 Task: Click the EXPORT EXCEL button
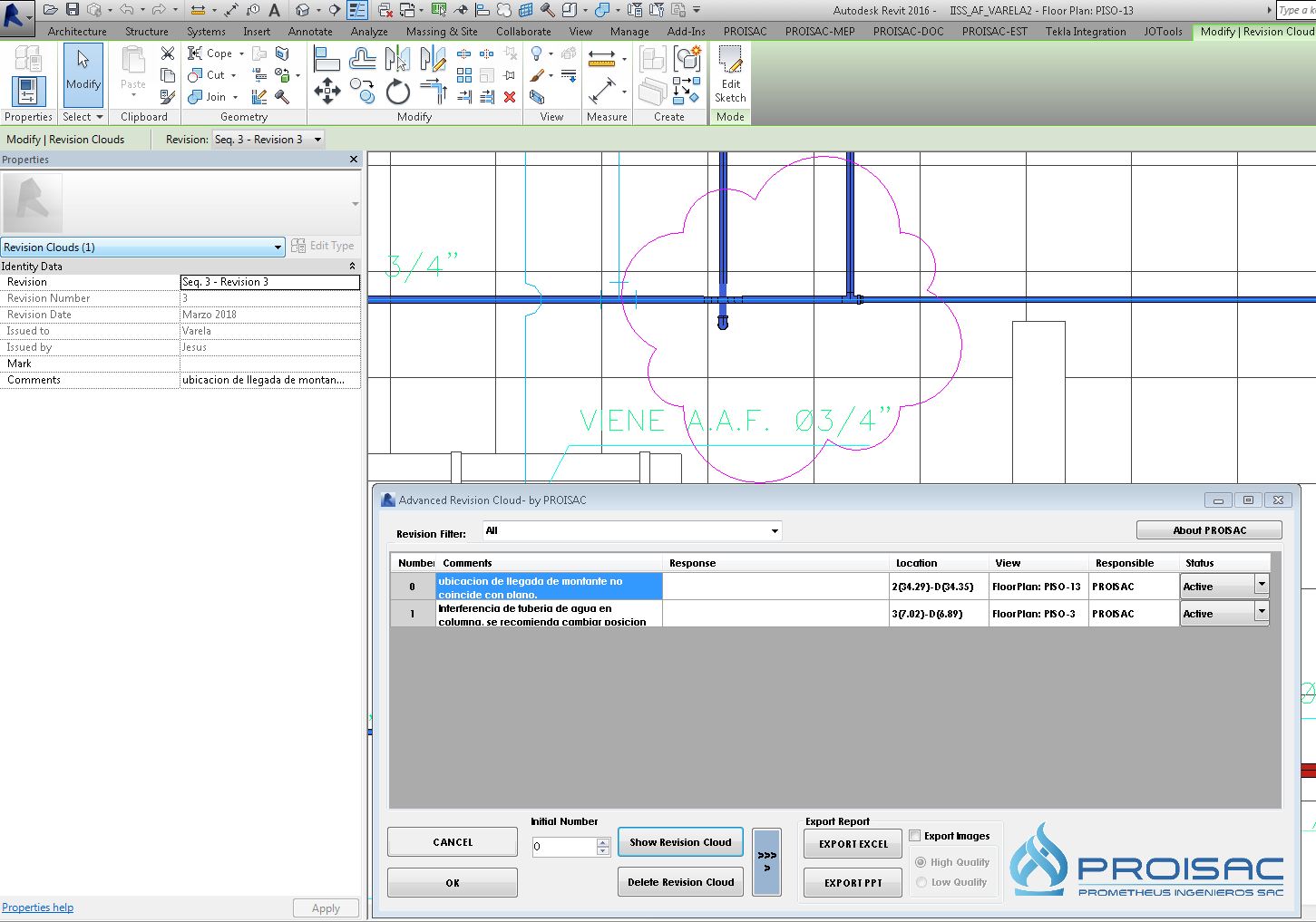[852, 843]
